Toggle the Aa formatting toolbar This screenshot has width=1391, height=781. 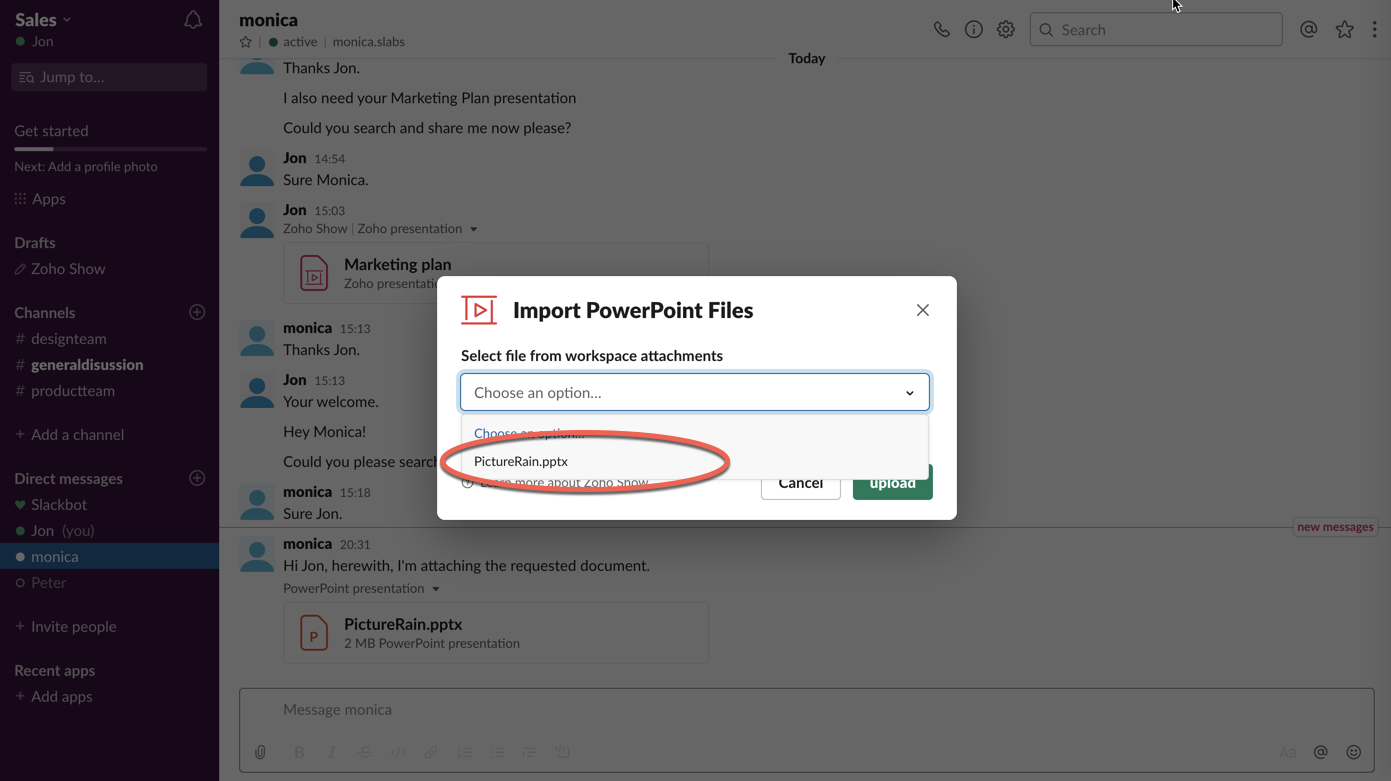click(x=1288, y=752)
